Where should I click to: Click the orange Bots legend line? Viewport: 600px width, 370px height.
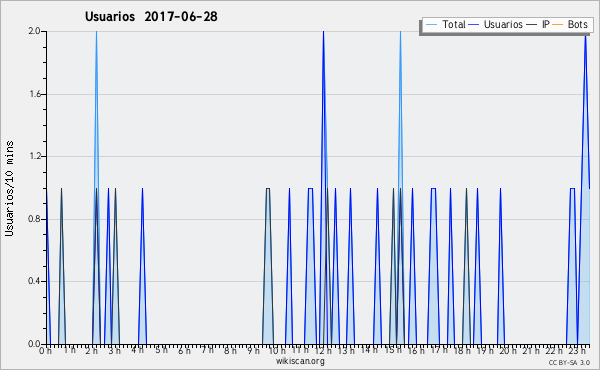tap(558, 25)
